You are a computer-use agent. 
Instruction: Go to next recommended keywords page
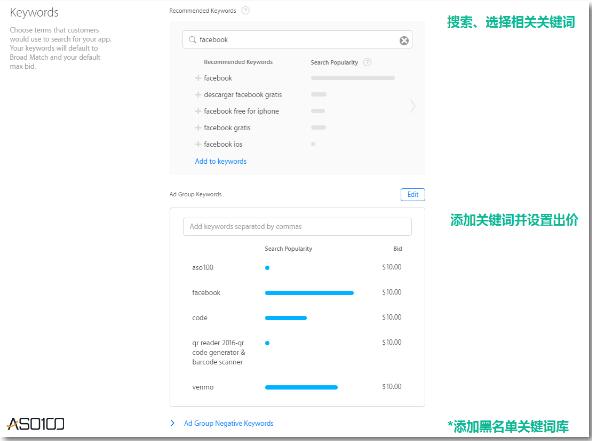[413, 106]
